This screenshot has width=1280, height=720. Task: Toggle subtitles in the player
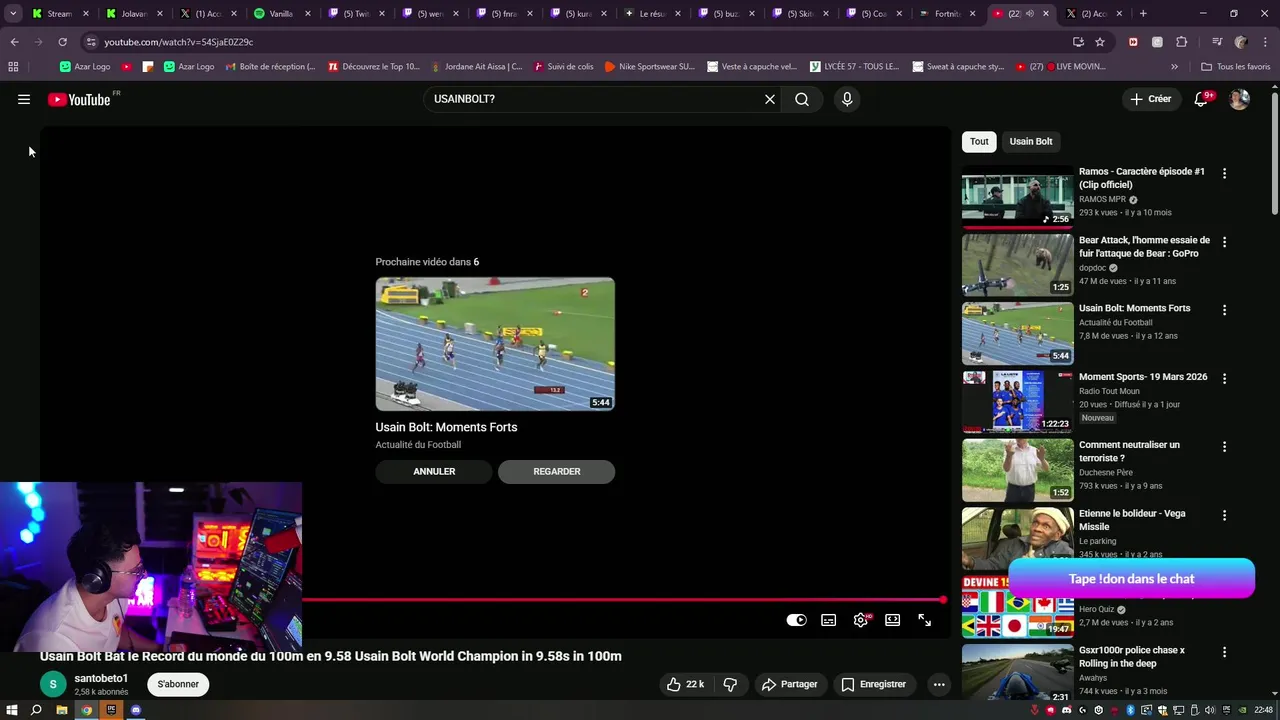828,620
